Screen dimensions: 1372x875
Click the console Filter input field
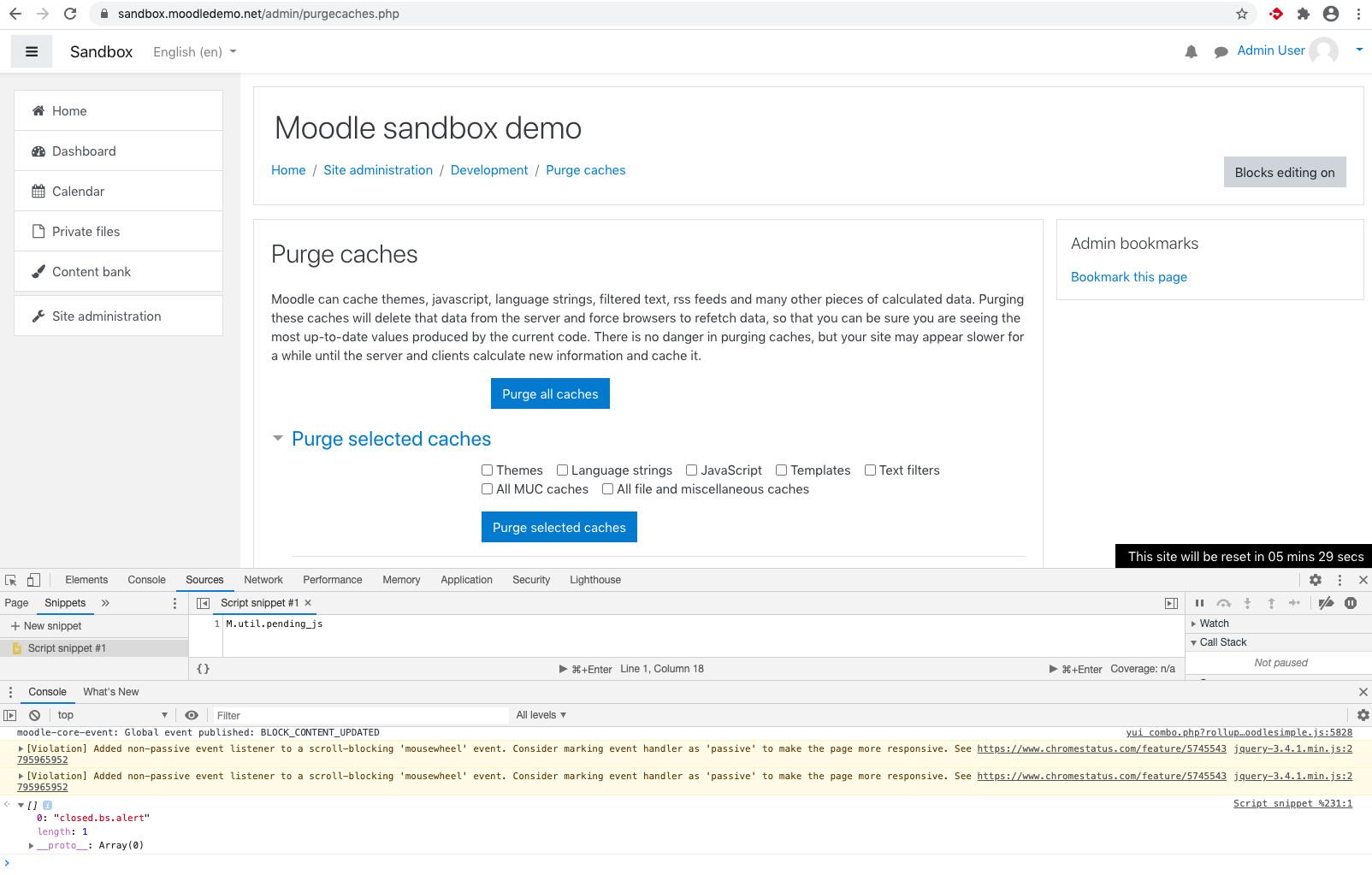(x=361, y=715)
